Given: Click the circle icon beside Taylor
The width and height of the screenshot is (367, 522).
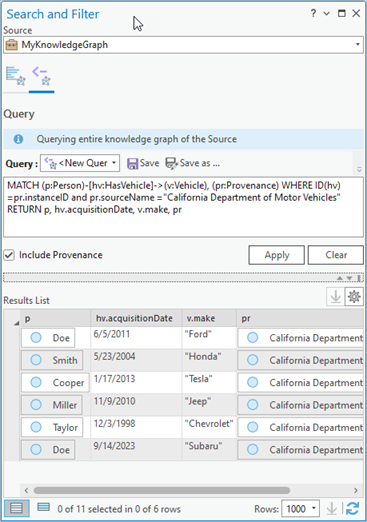Looking at the screenshot, I should 36,427.
